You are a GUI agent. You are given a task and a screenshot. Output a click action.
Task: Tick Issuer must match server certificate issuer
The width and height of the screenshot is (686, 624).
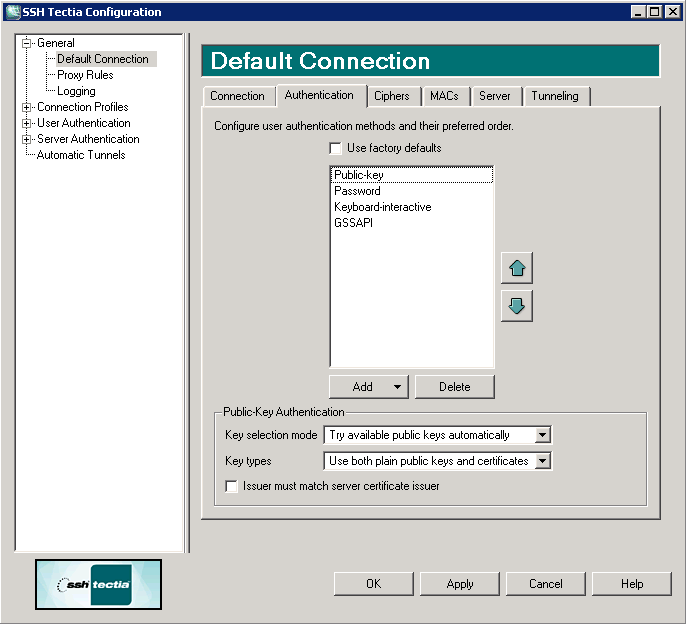[231, 486]
